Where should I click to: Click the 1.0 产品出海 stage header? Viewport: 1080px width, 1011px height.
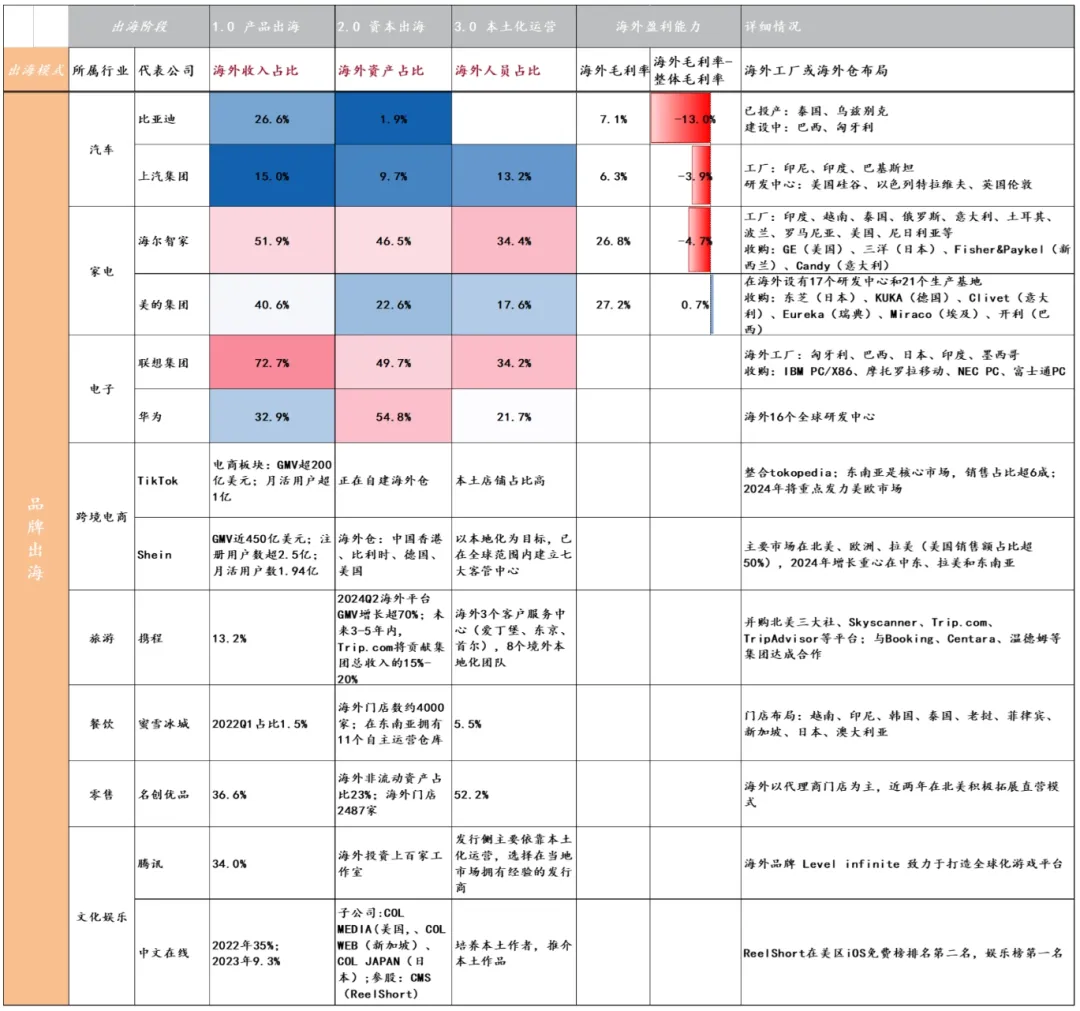point(272,26)
